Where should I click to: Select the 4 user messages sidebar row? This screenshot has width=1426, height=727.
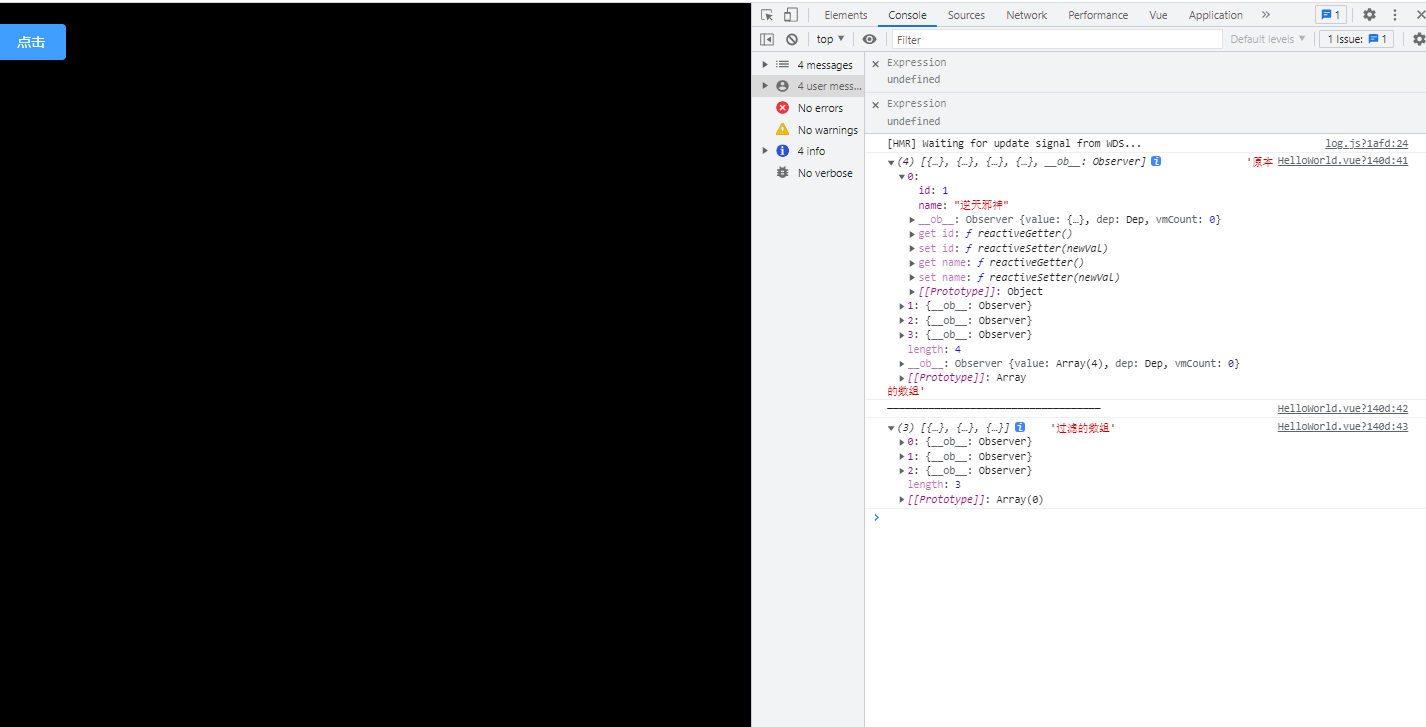809,86
